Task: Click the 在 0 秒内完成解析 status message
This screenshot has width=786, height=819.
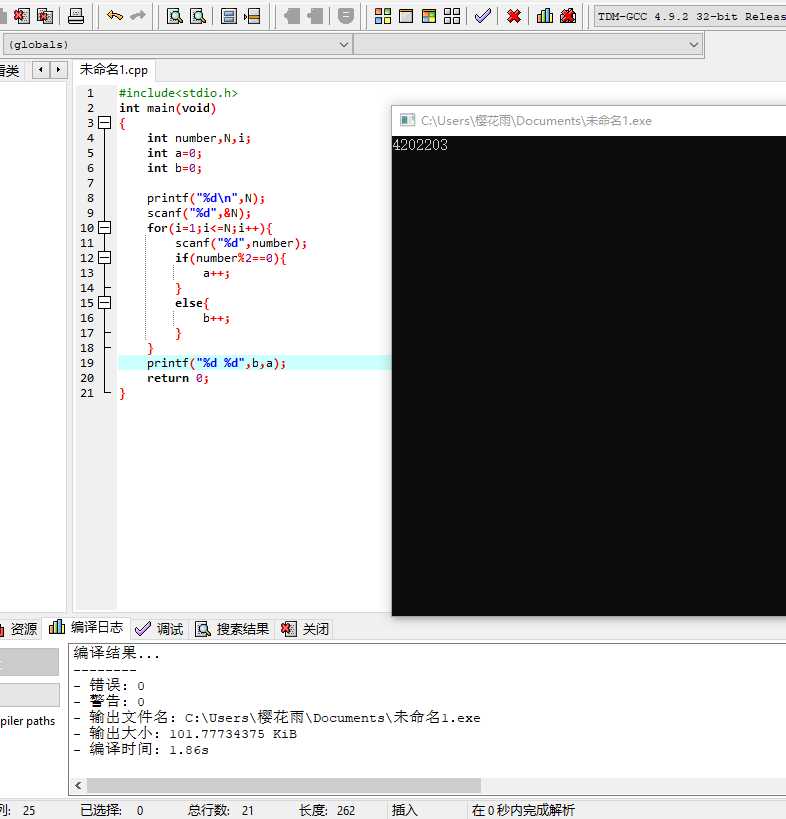Action: pos(523,810)
